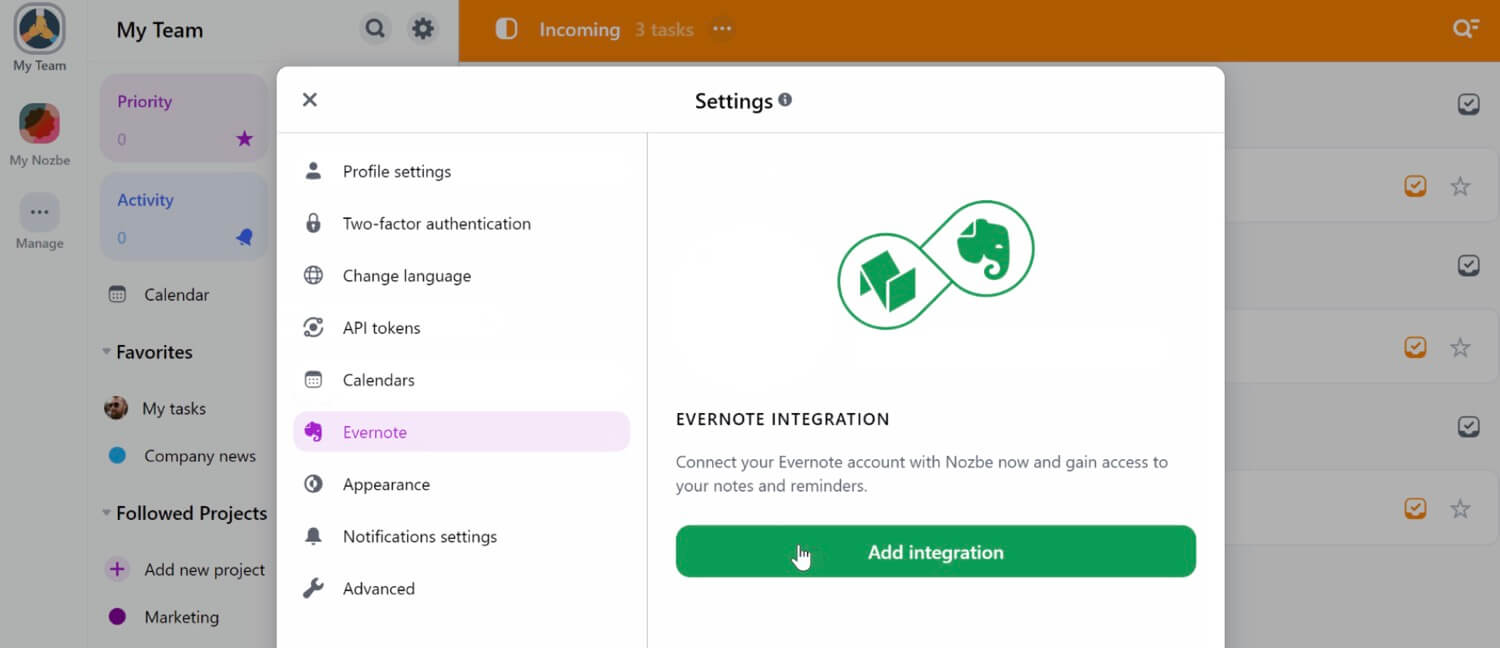This screenshot has width=1500, height=648.
Task: Open the settings gear icon
Action: 423,29
